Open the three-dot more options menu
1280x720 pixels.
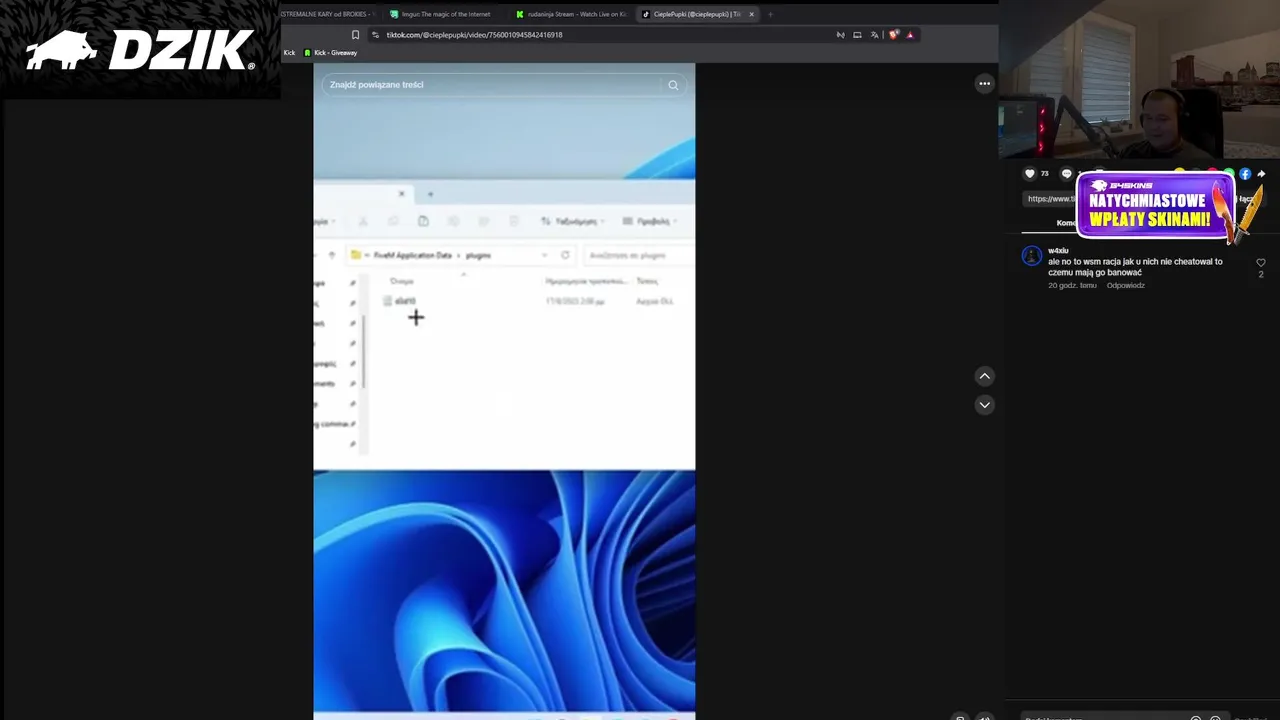(984, 84)
